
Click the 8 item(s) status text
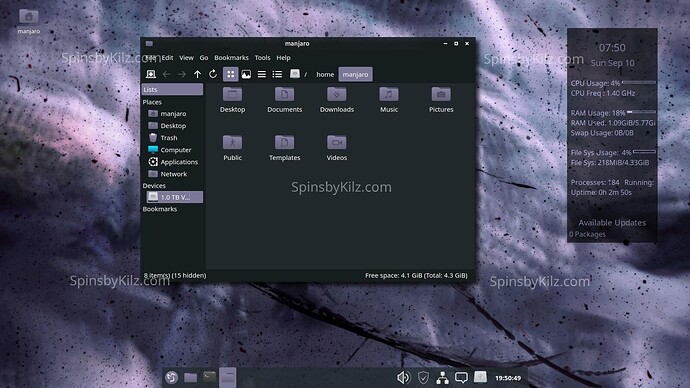coord(175,275)
